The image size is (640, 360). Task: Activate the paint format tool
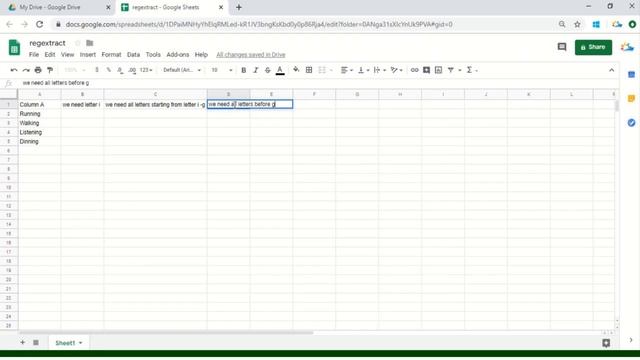[x=50, y=70]
